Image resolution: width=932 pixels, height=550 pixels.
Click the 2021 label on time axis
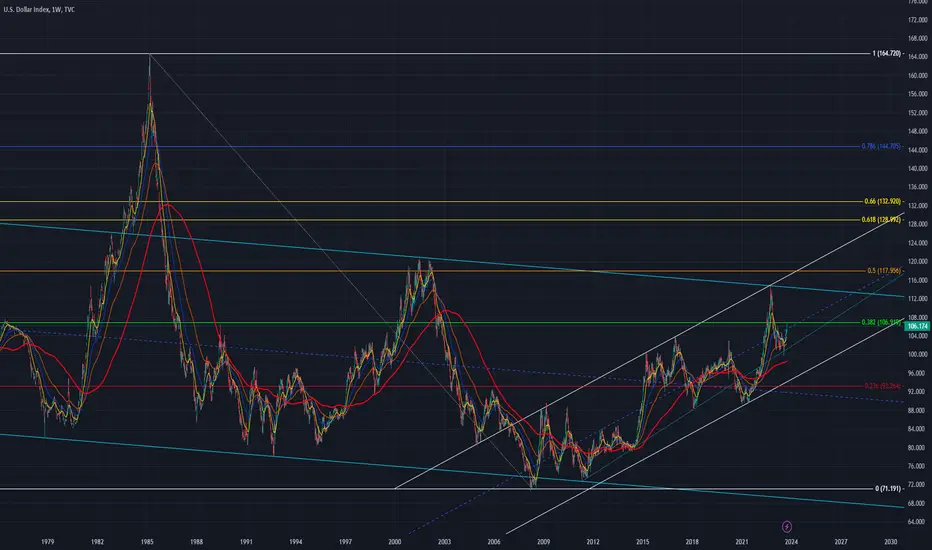click(742, 542)
